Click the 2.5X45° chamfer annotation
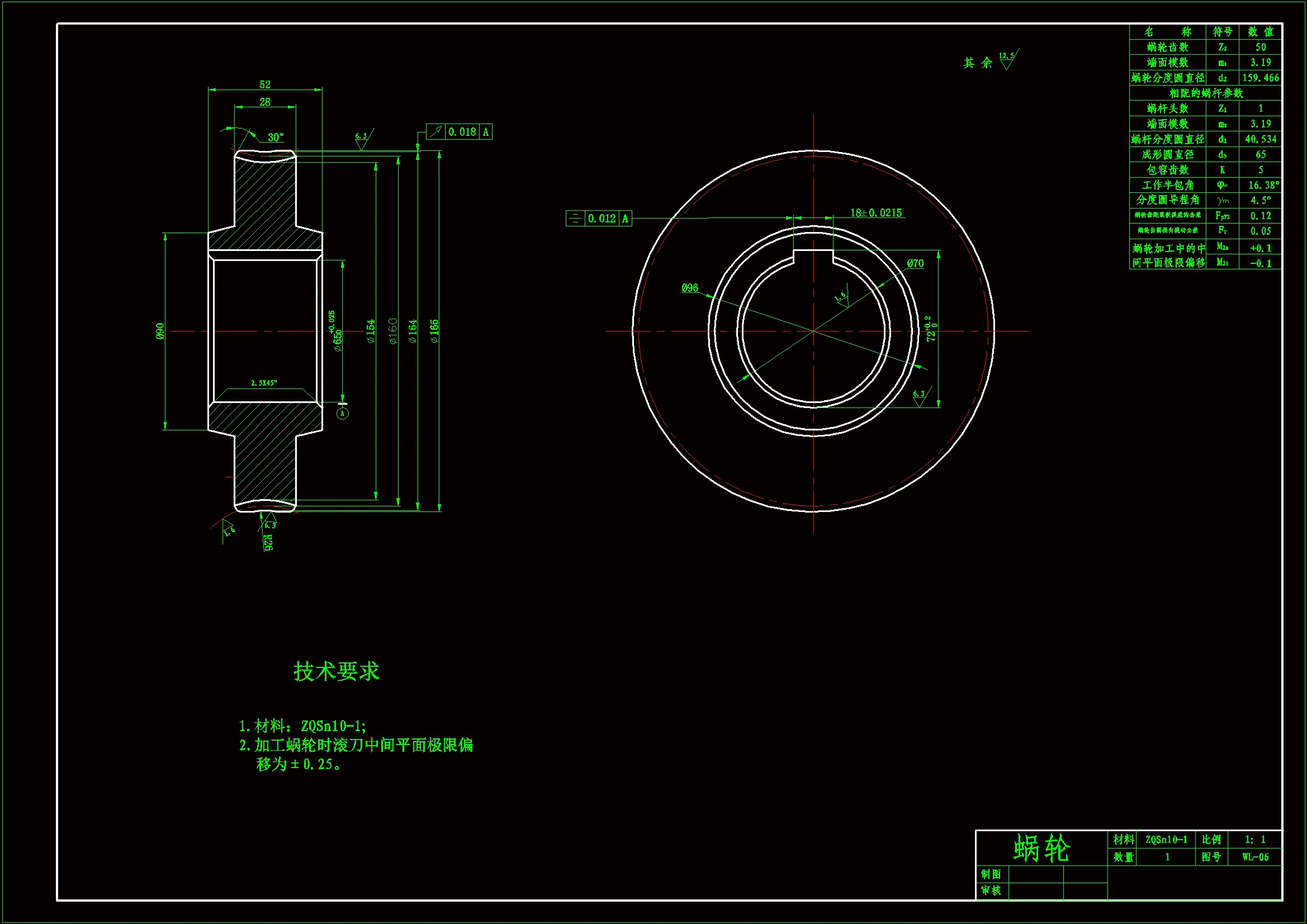 coord(264,383)
